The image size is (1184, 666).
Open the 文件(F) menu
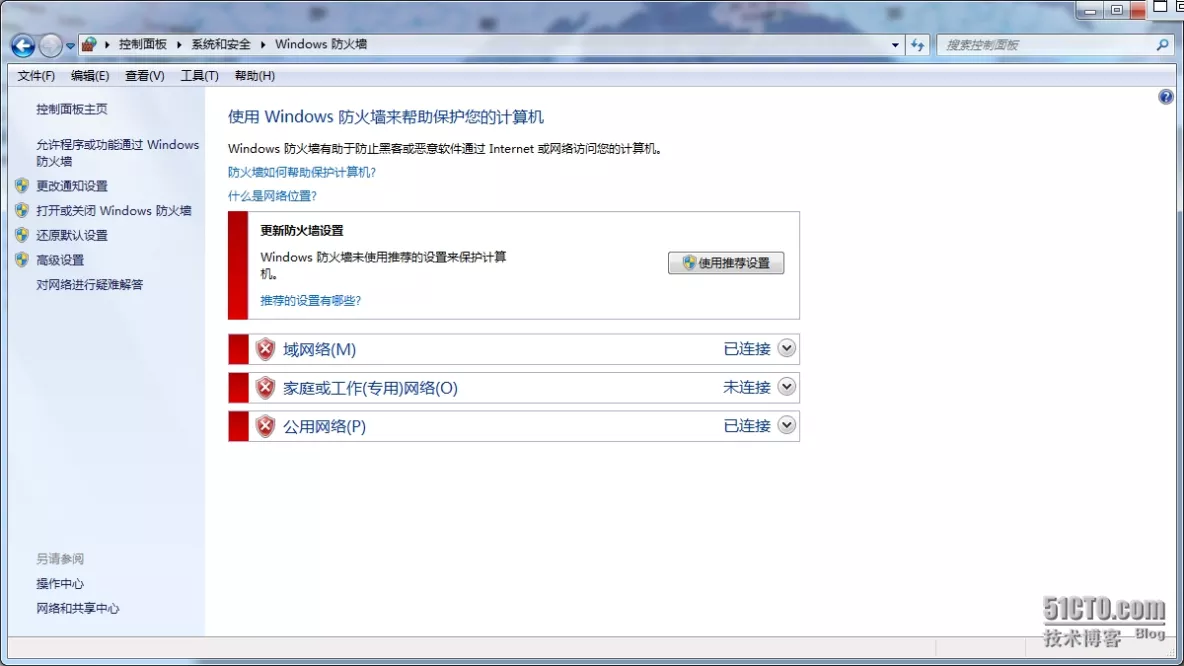(x=36, y=76)
